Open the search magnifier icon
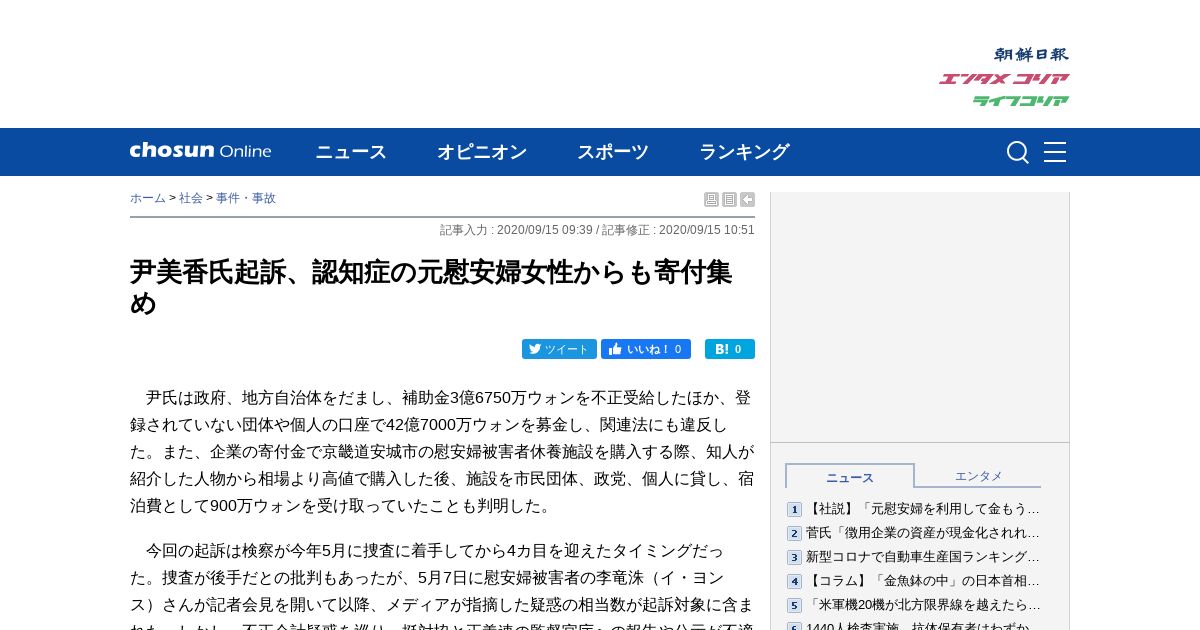This screenshot has width=1200, height=630. click(x=1017, y=152)
